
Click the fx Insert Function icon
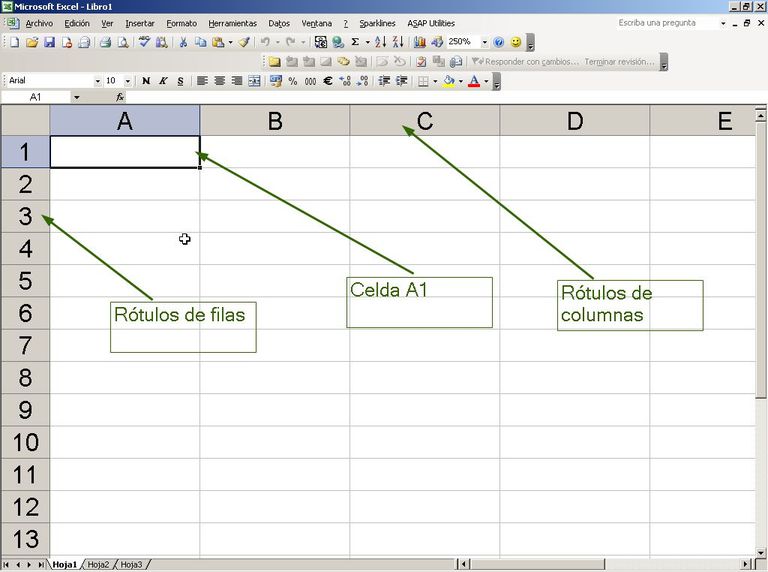coord(120,97)
